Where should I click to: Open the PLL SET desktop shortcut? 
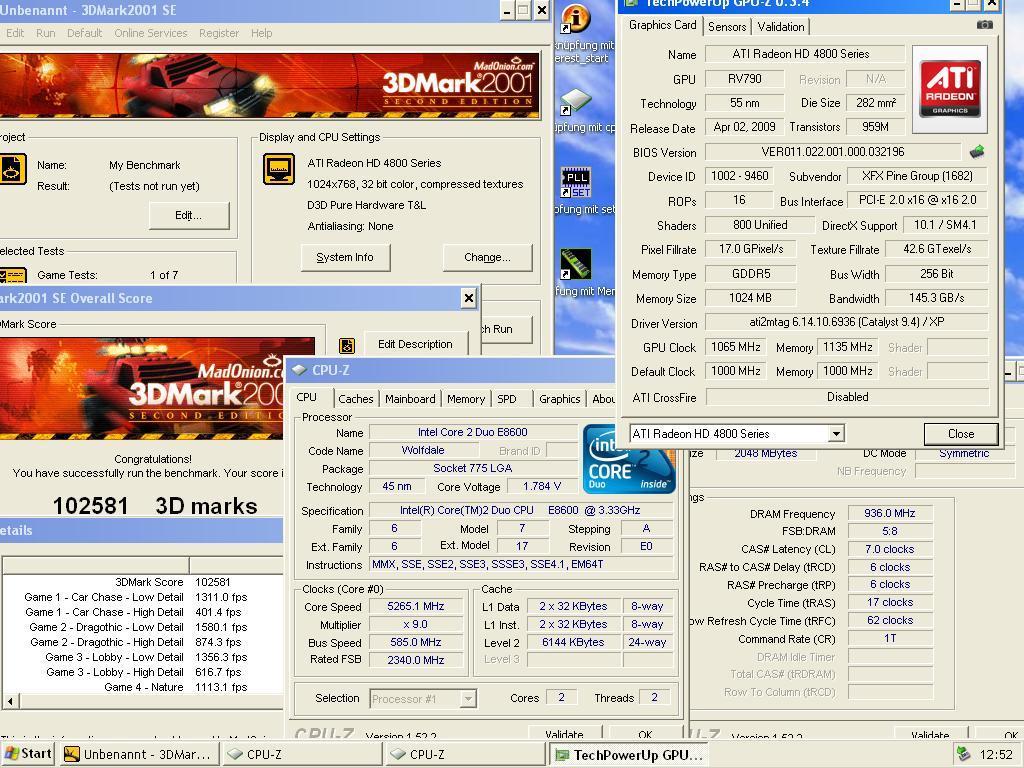click(x=576, y=183)
